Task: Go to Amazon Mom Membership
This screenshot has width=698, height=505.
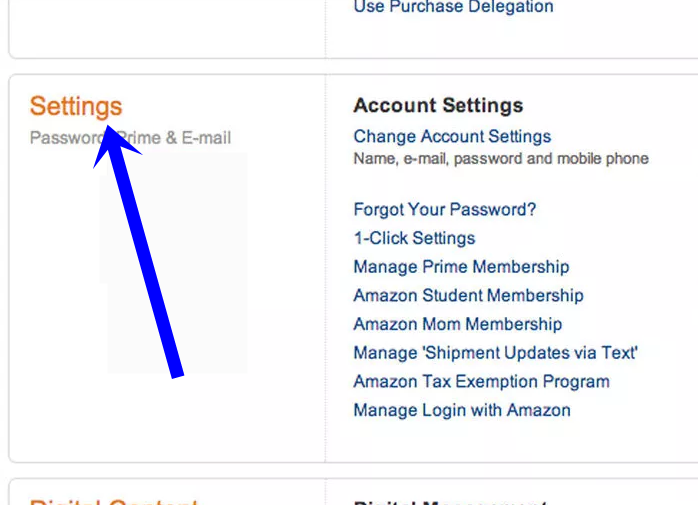Action: coord(458,324)
